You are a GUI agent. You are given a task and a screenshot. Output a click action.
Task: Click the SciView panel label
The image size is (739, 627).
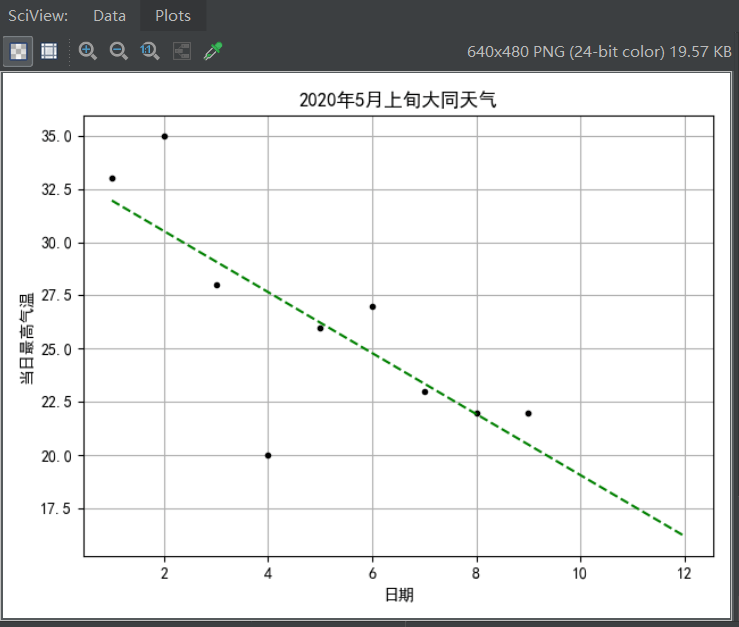38,16
